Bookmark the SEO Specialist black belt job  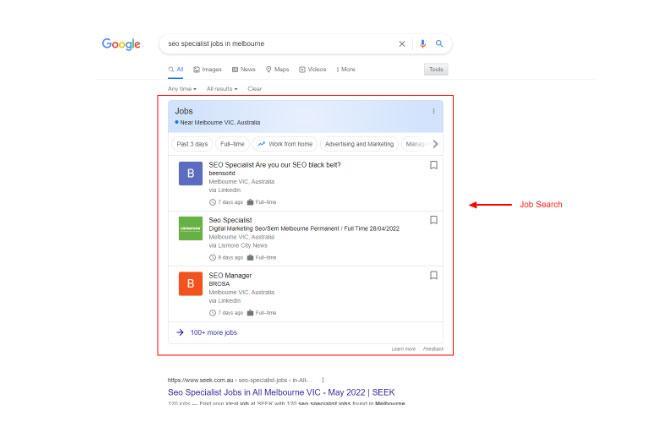(x=433, y=165)
